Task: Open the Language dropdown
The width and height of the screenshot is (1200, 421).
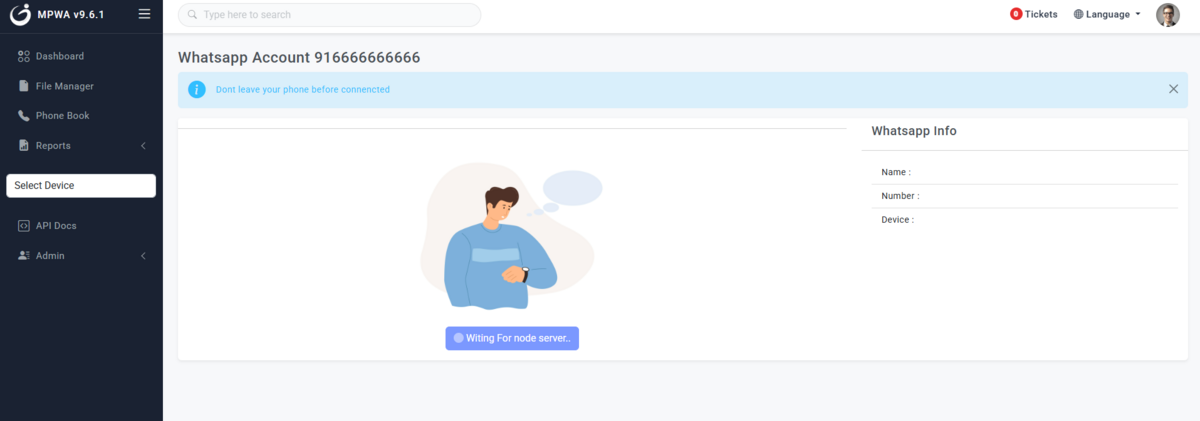Action: tap(1107, 14)
